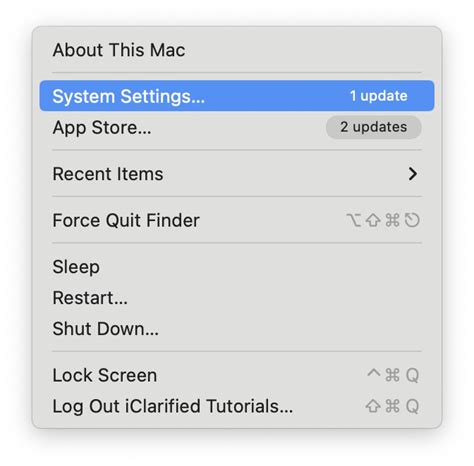
Task: Click Control caret glyph beside Lock Screen
Action: click(374, 373)
